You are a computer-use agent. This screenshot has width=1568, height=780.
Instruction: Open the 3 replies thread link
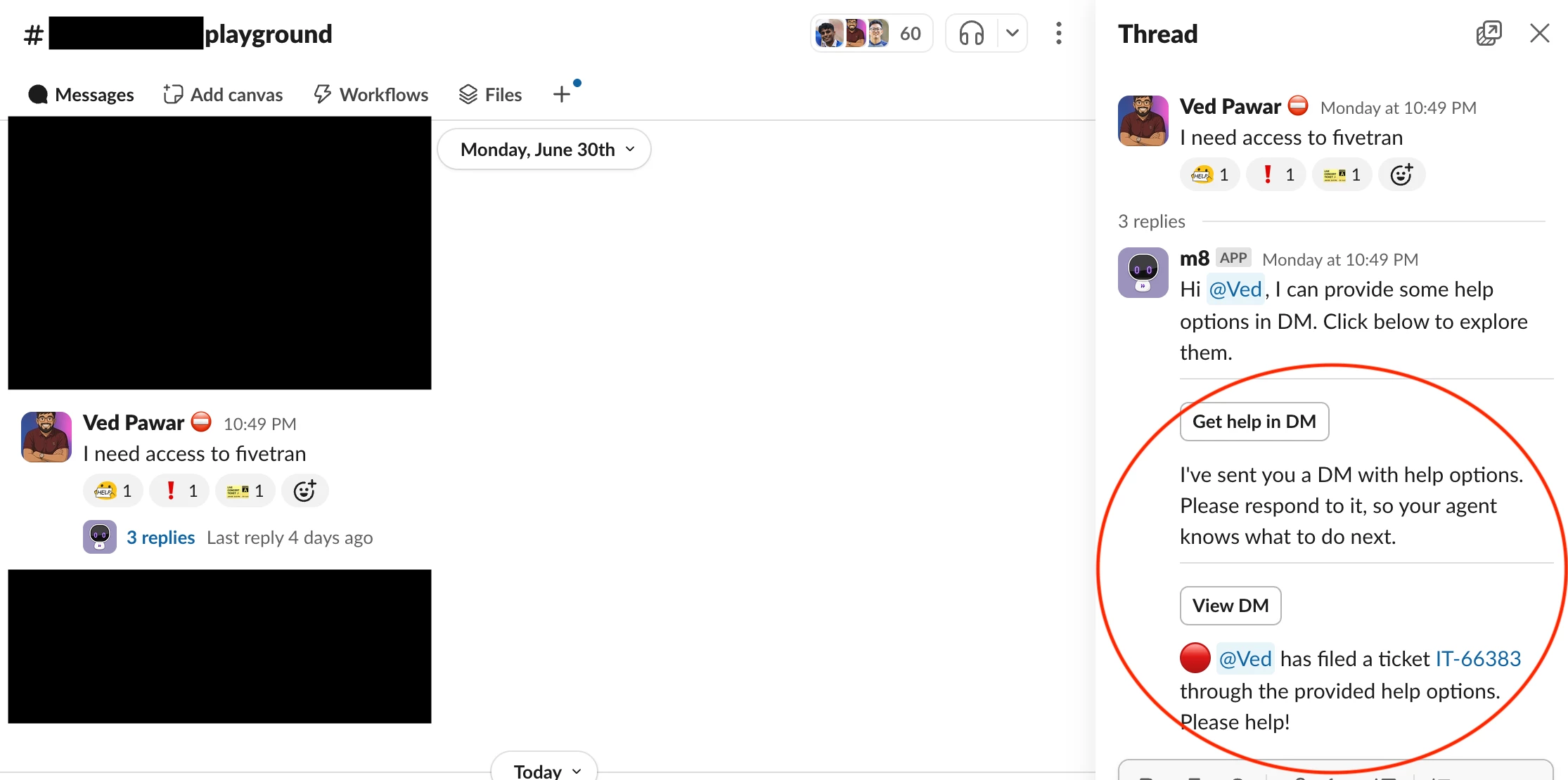pos(160,538)
